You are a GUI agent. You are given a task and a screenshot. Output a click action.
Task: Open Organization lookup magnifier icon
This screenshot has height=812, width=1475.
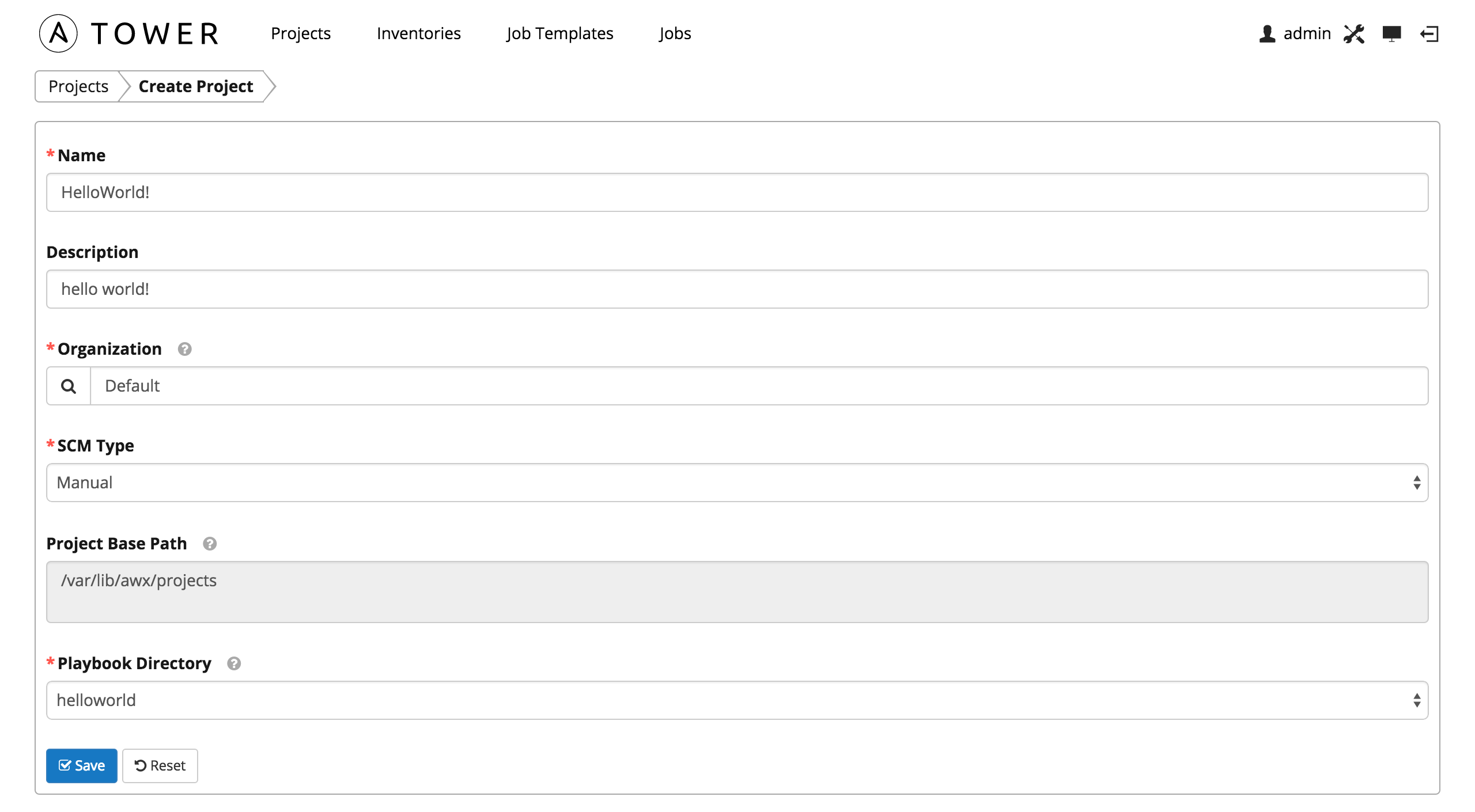[x=69, y=386]
